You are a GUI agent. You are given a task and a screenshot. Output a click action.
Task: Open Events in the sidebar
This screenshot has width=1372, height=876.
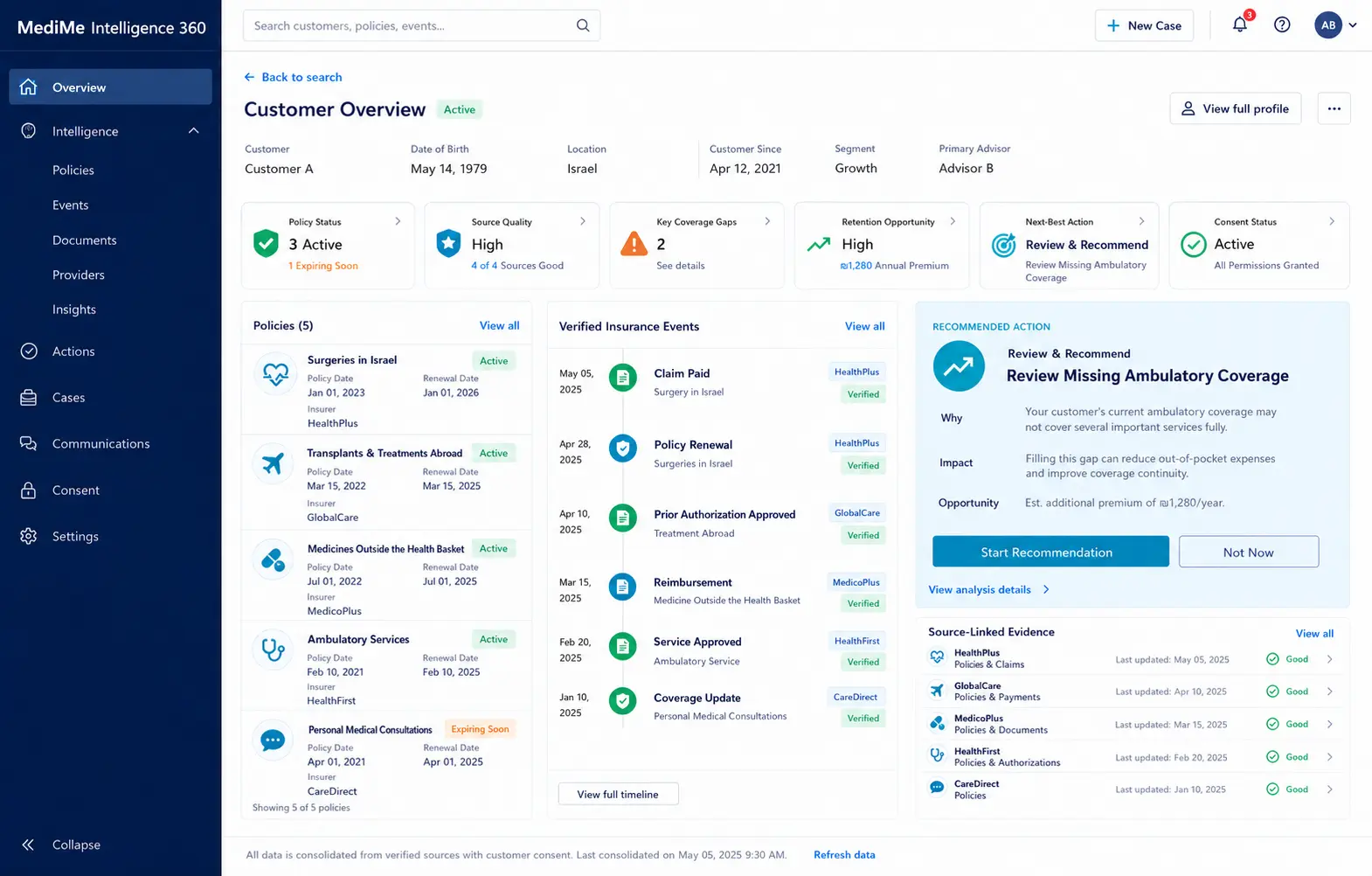[x=71, y=205]
